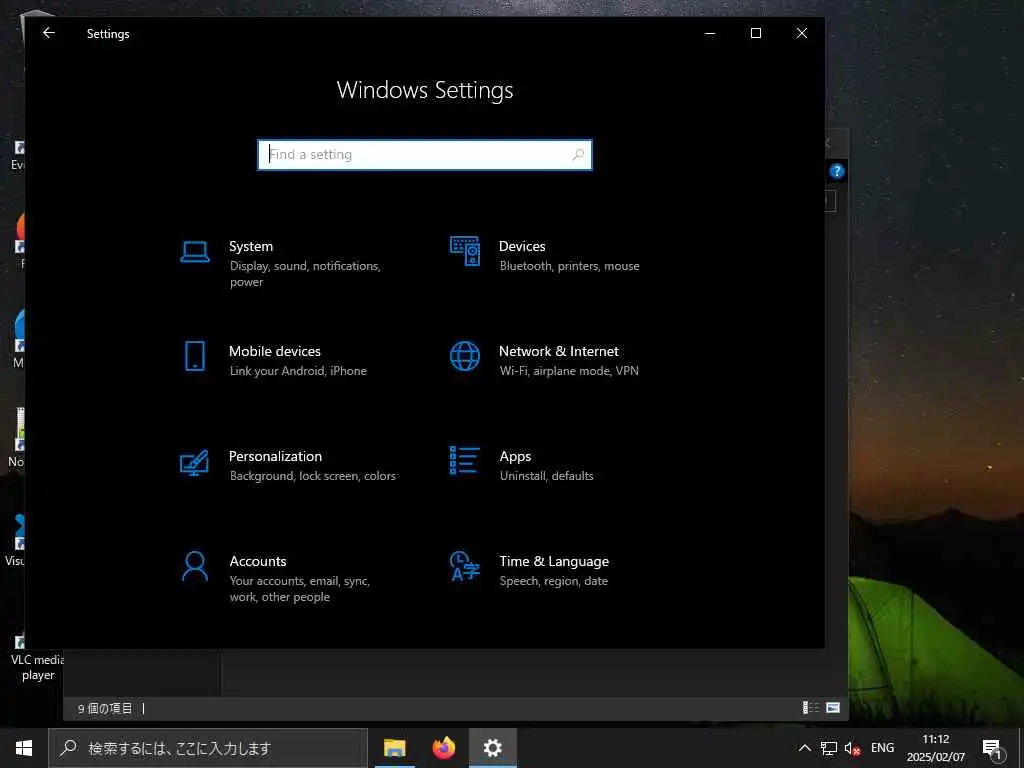Screen dimensions: 1024x768
Task: Open the System laptop icon
Action: [x=195, y=251]
